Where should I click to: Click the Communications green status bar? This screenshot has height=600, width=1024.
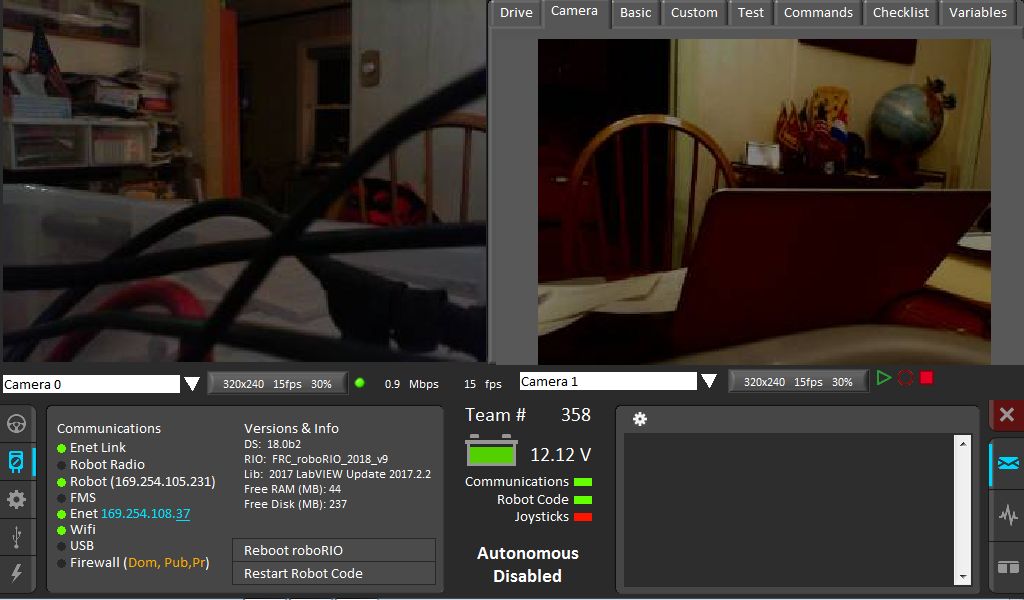click(x=583, y=482)
